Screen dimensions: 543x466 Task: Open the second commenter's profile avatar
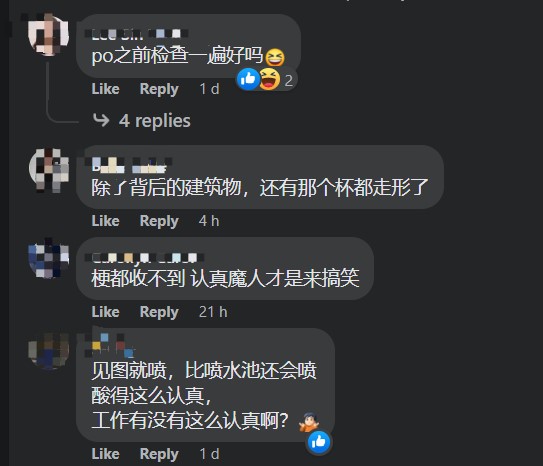[x=49, y=169]
